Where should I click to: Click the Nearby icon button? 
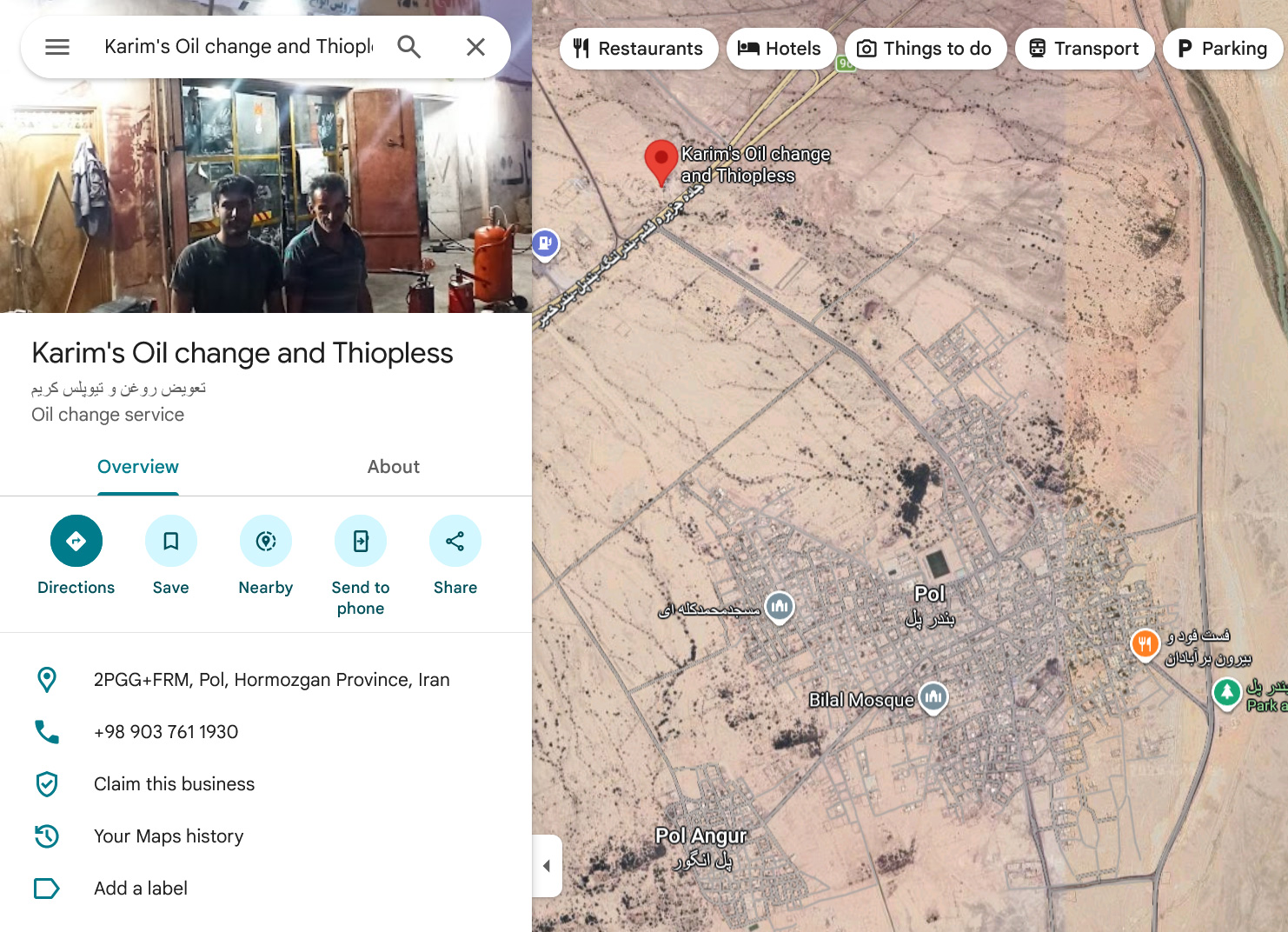pos(266,541)
